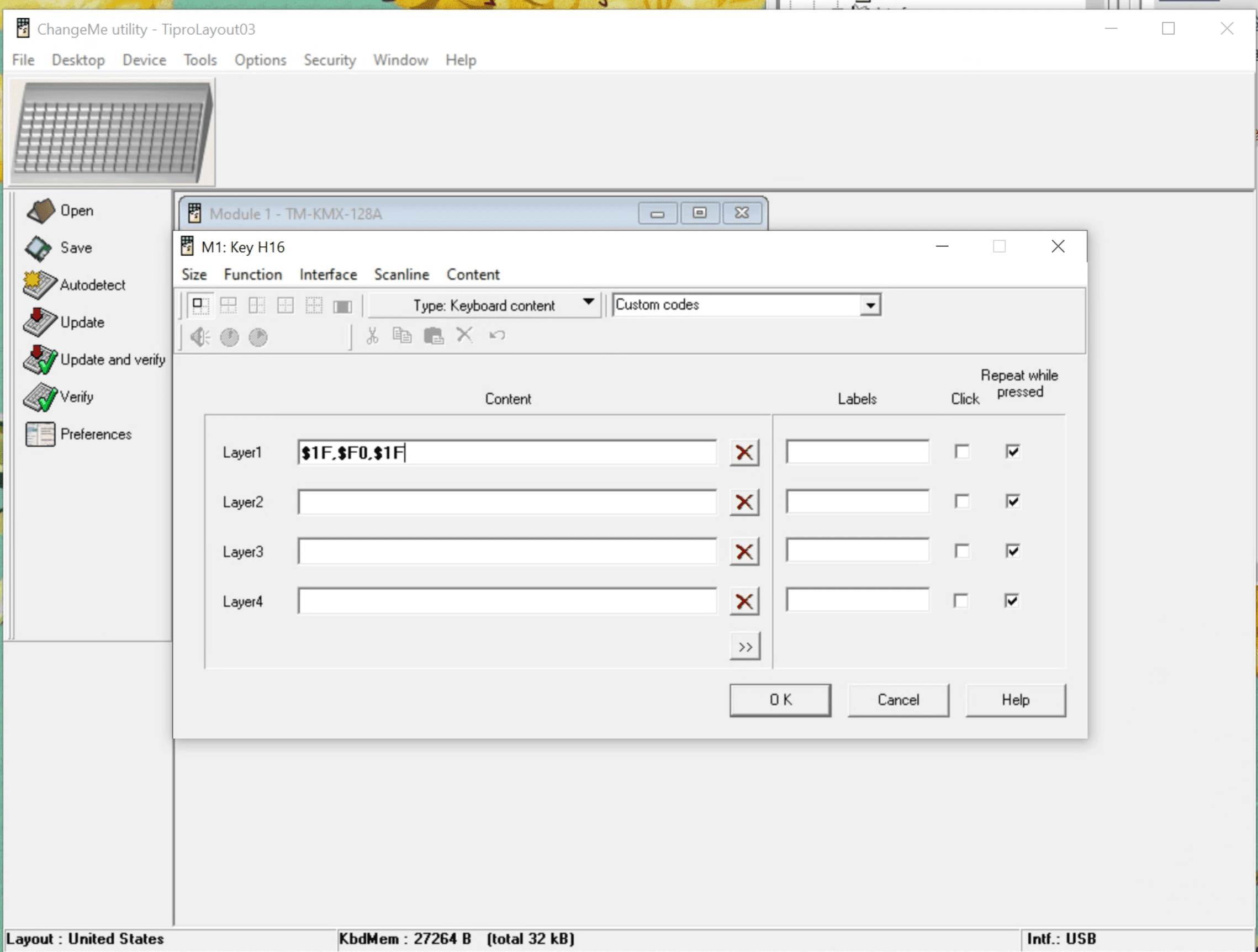This screenshot has height=952, width=1258.
Task: Disable Repeat while pressed for Layer2
Action: click(1012, 501)
